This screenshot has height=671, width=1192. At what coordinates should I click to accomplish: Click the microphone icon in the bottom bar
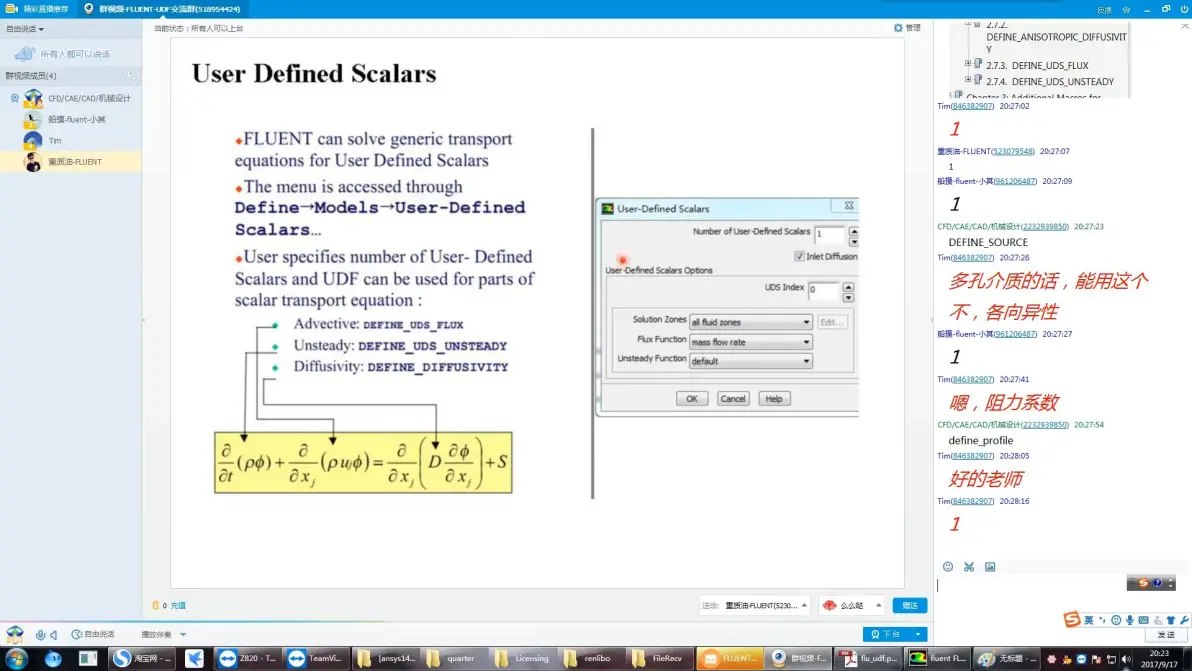point(40,635)
